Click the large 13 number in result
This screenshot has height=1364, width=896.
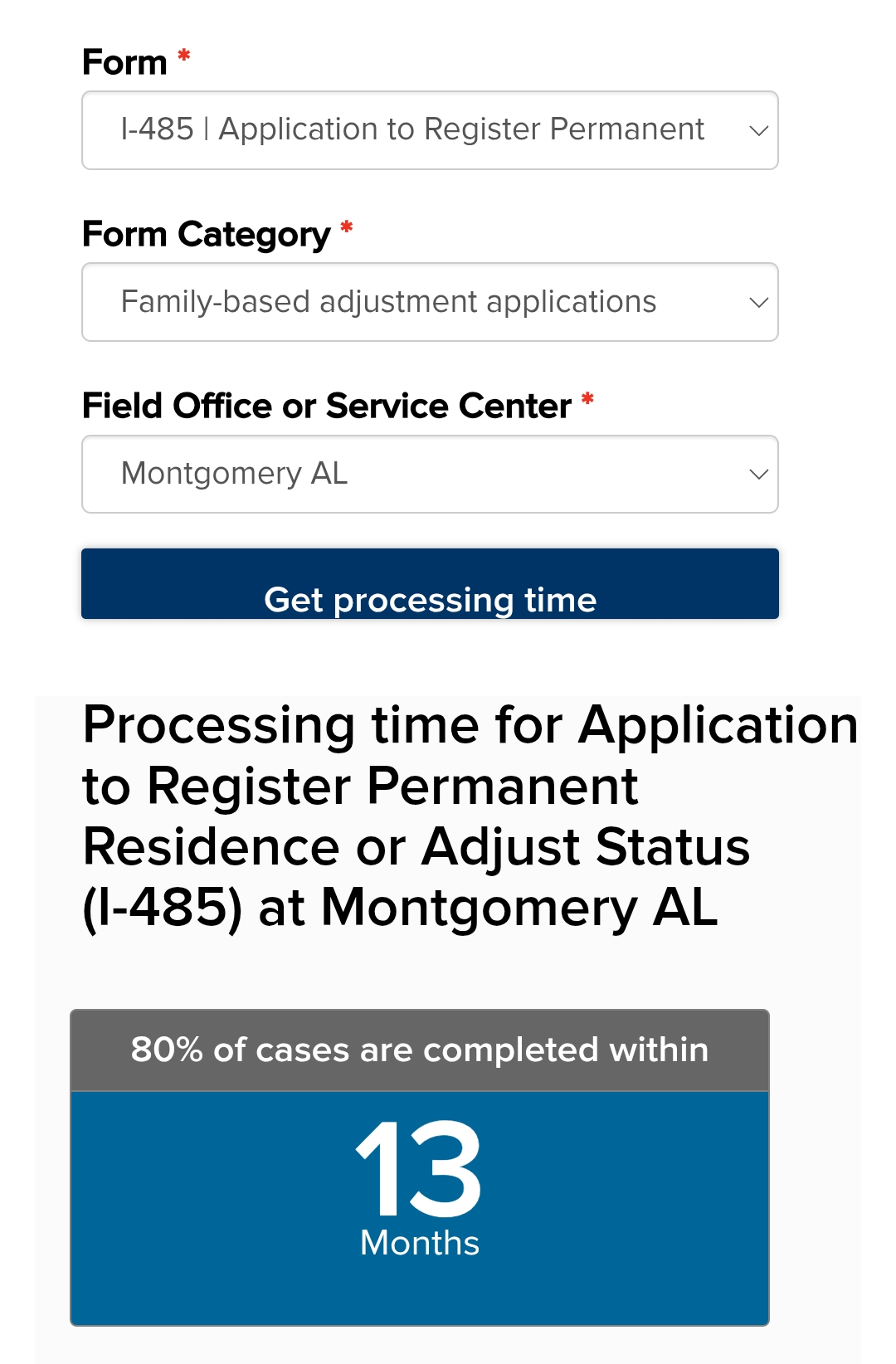point(419,1168)
